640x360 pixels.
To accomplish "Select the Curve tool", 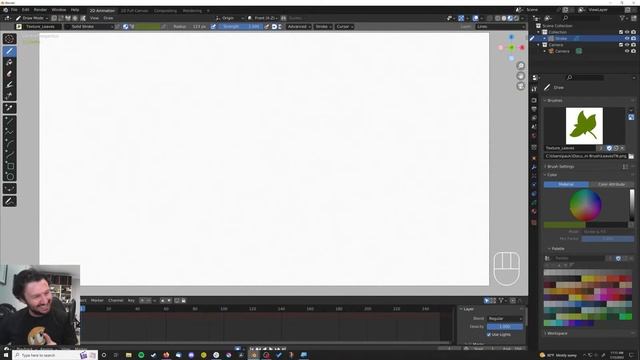I will (9, 154).
